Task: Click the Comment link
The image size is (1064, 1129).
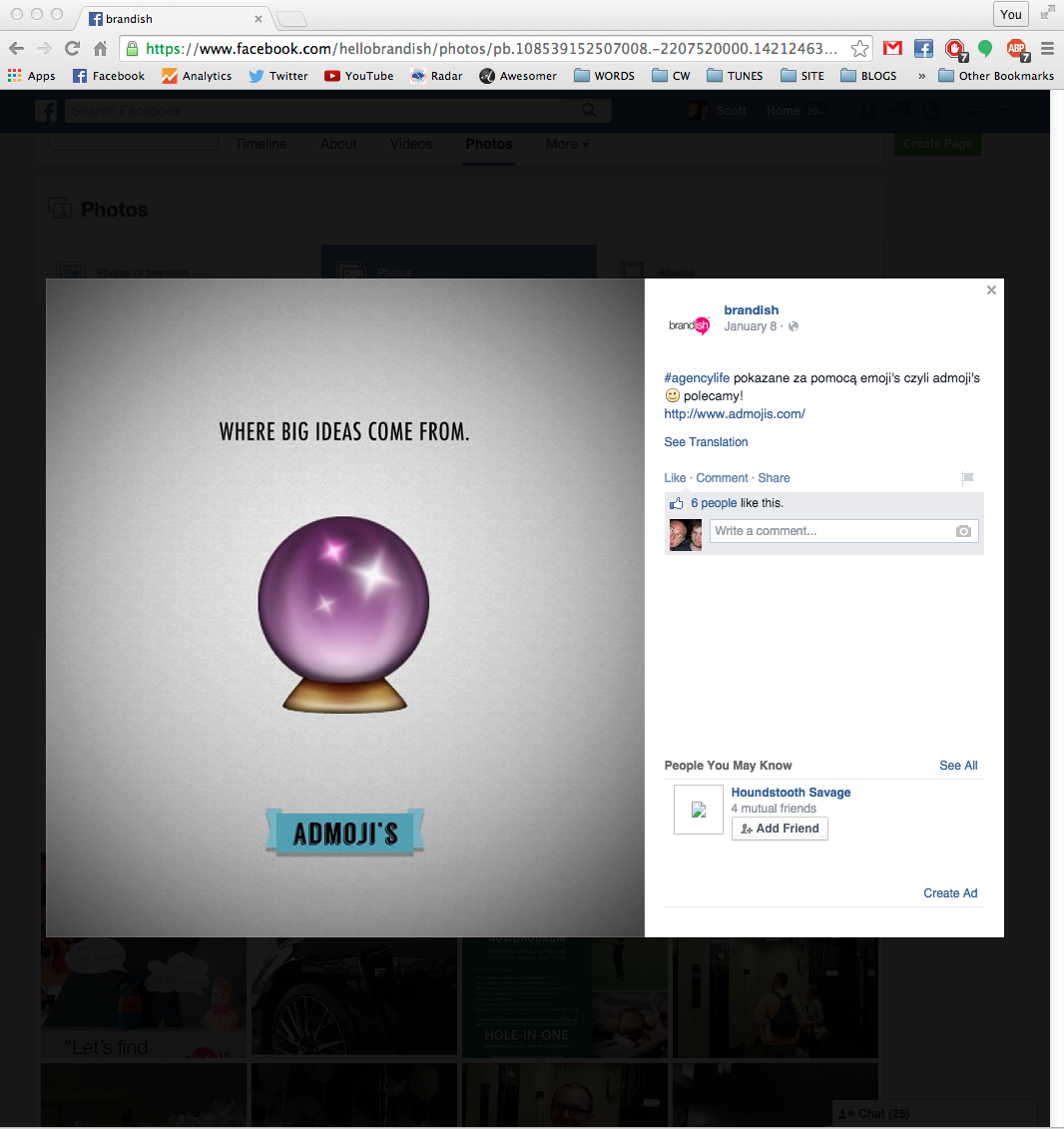Action: click(722, 478)
